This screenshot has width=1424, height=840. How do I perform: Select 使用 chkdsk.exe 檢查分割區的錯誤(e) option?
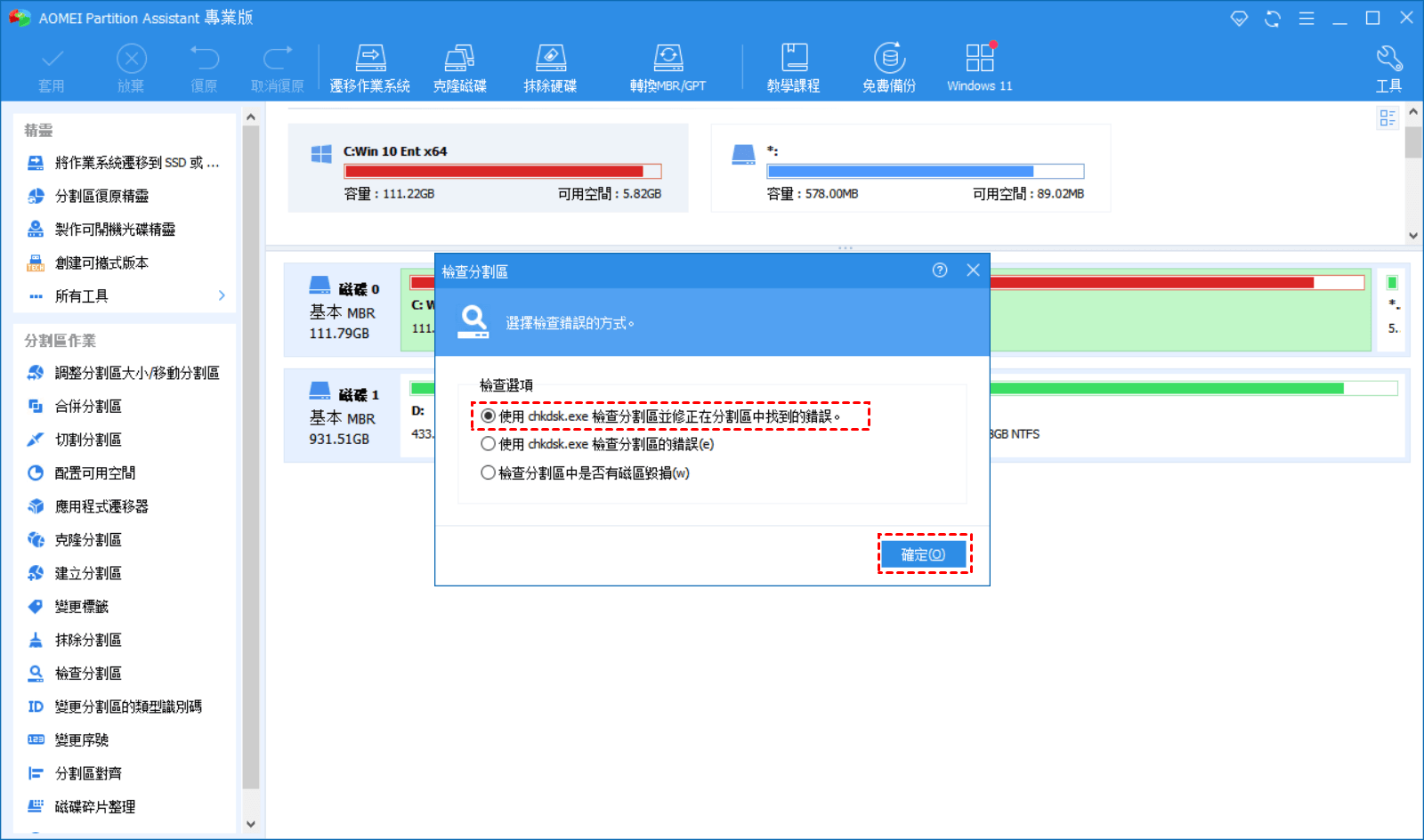pos(597,445)
